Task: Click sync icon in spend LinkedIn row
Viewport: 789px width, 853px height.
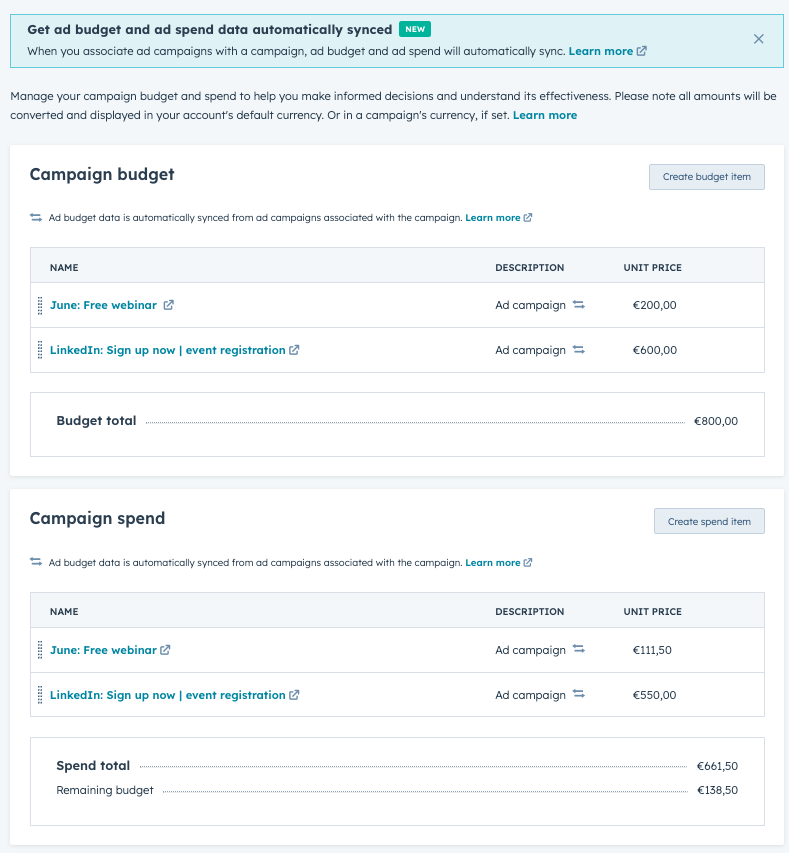Action: 579,694
